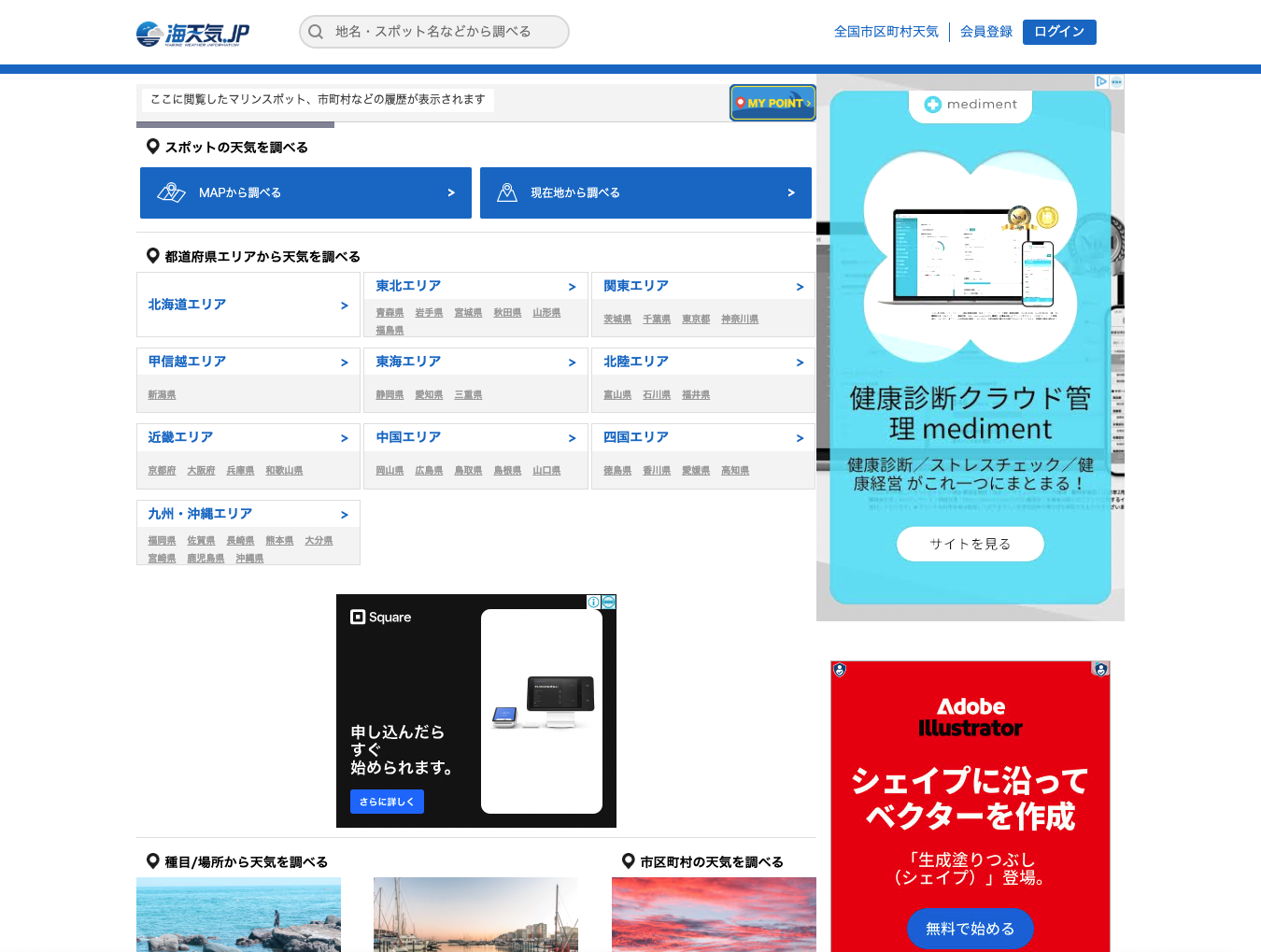This screenshot has width=1261, height=952.
Task: Click the magnifier icon in the search bar
Action: [x=316, y=32]
